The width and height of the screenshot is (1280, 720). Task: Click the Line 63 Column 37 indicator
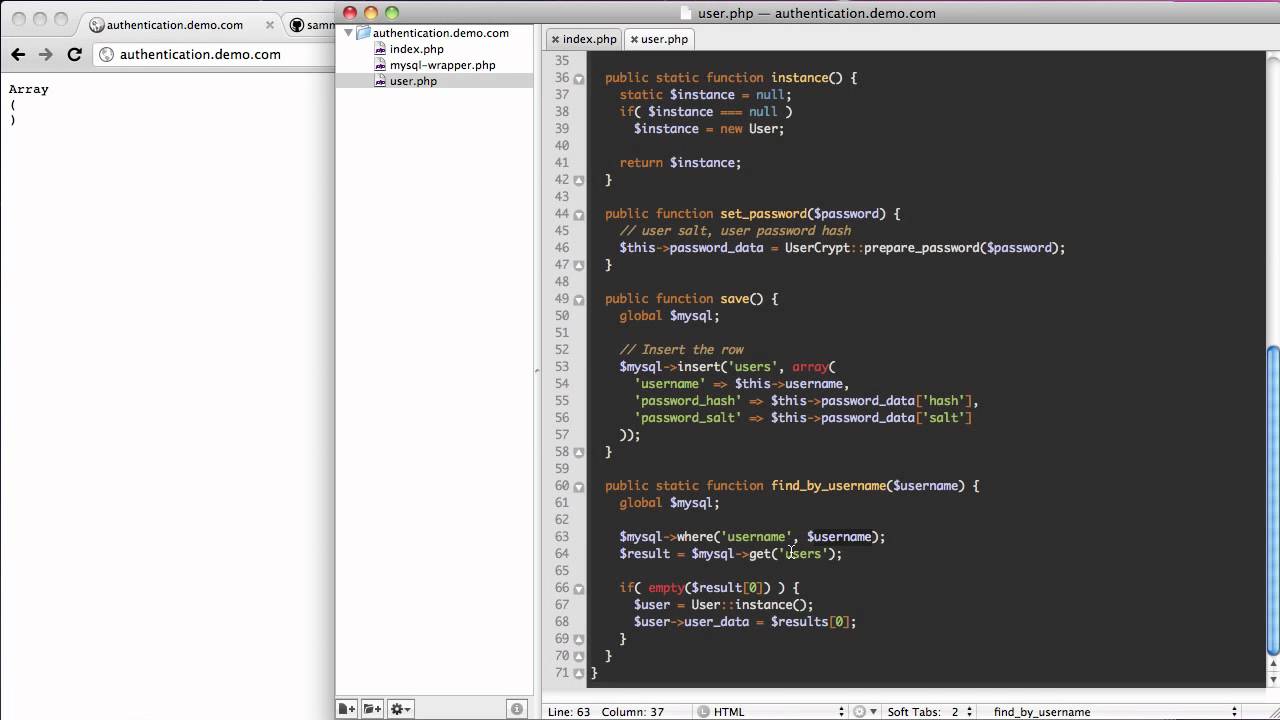pos(606,711)
